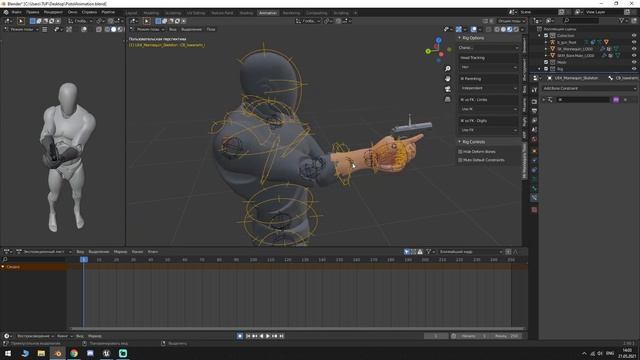
Task: Open IK vs FK Limbs dropdown
Action: pos(489,109)
